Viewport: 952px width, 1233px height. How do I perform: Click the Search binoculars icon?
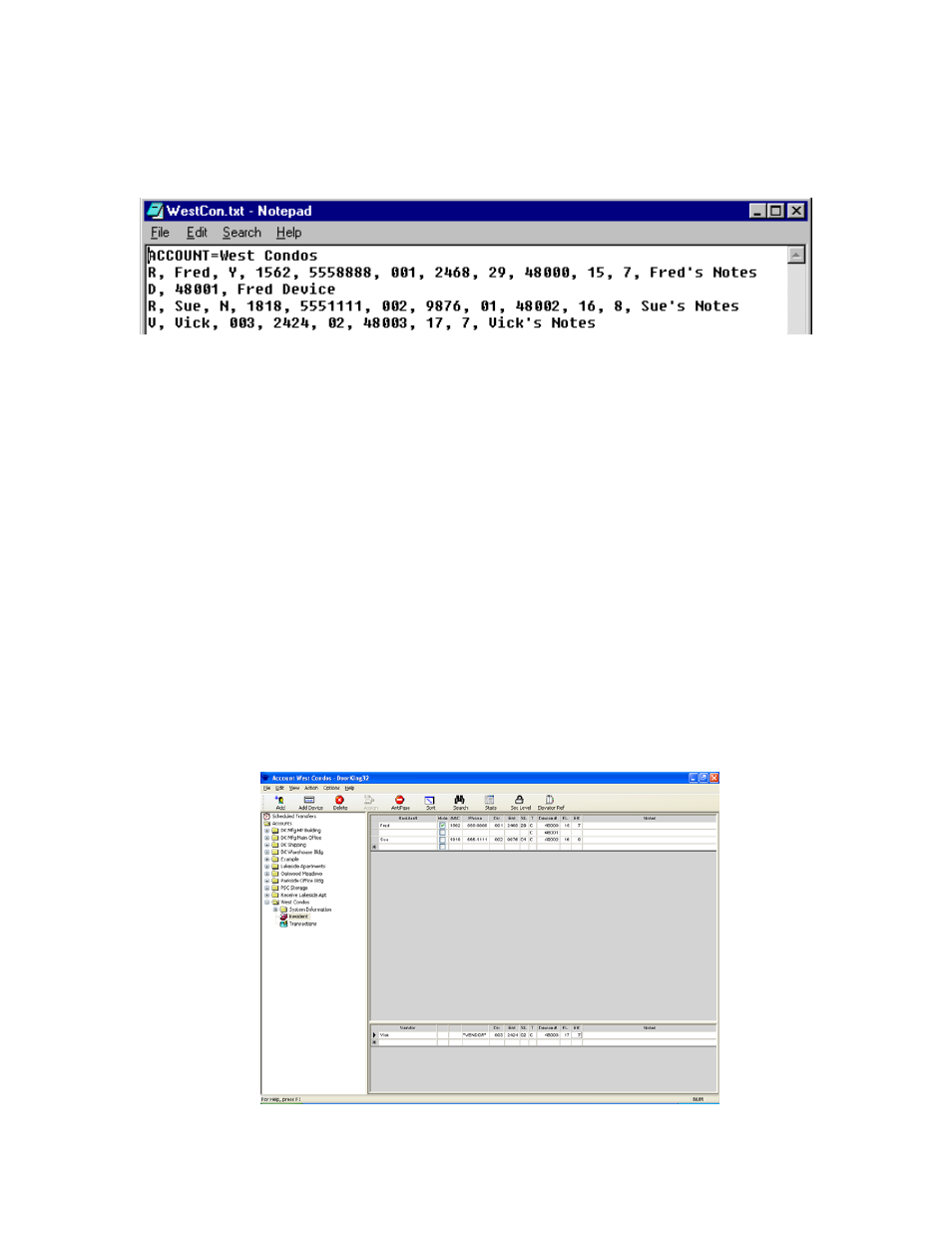tap(460, 802)
